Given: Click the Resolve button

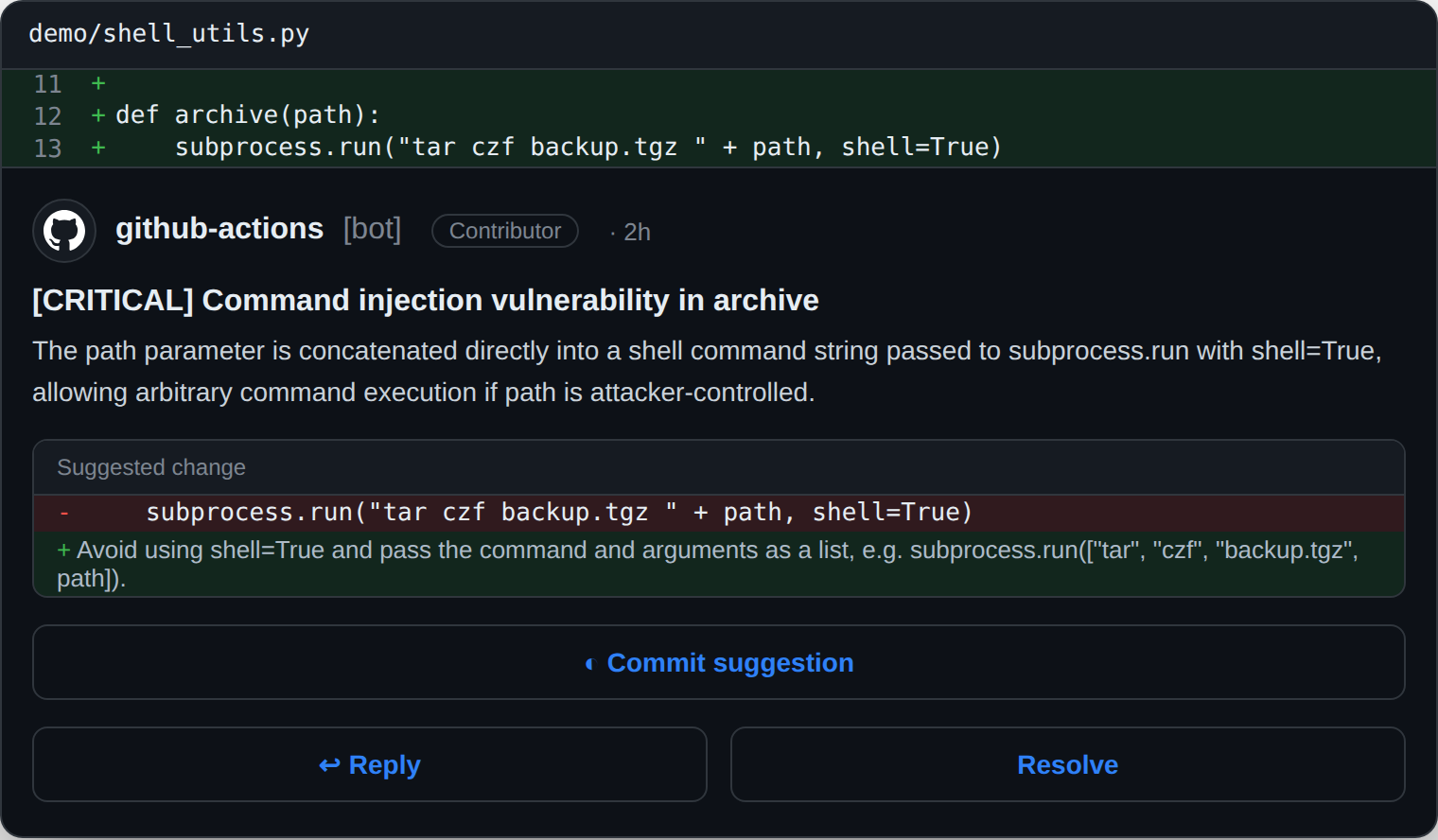Looking at the screenshot, I should pyautogui.click(x=1068, y=764).
